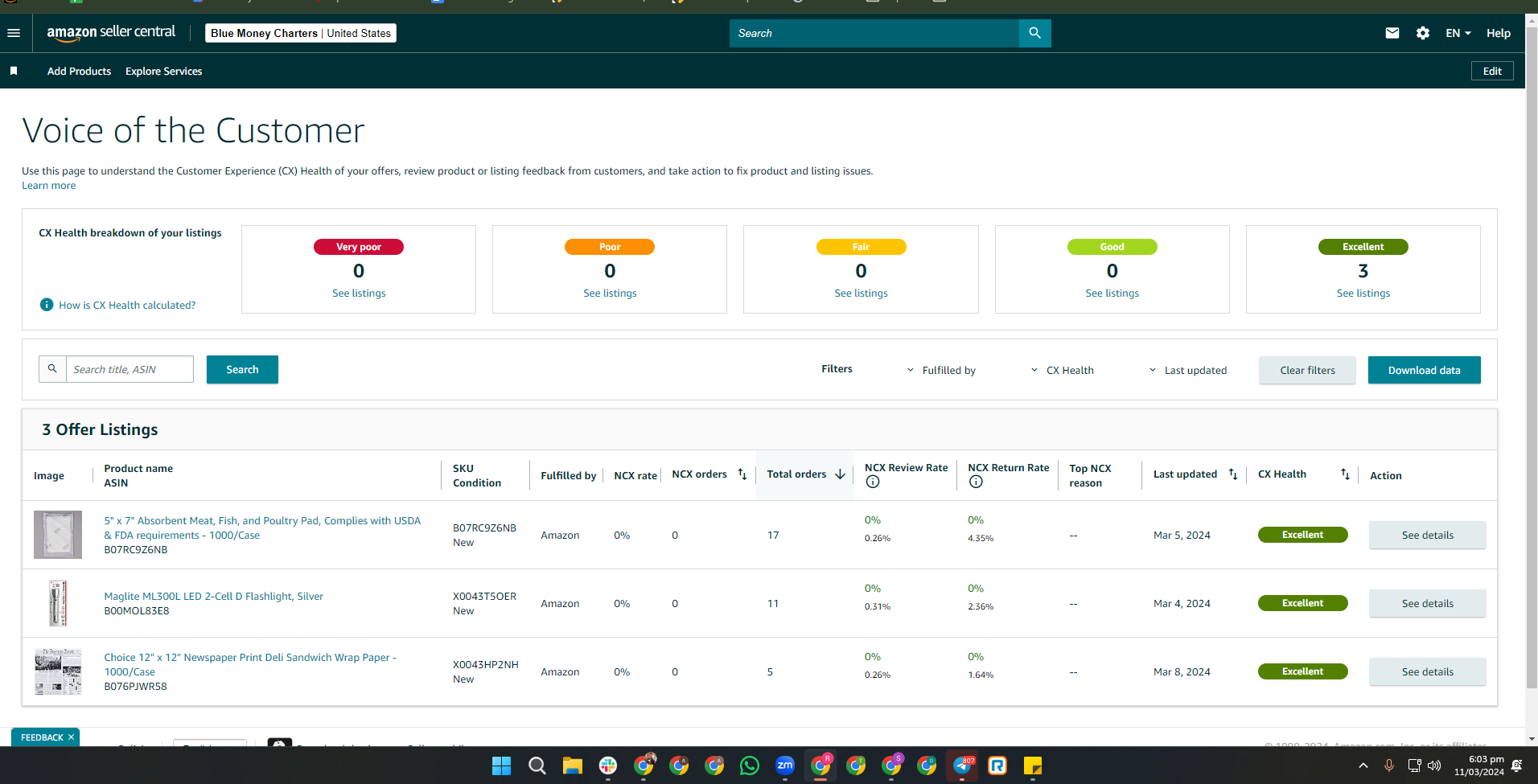See listings under Fair
The width and height of the screenshot is (1538, 784).
pyautogui.click(x=861, y=293)
